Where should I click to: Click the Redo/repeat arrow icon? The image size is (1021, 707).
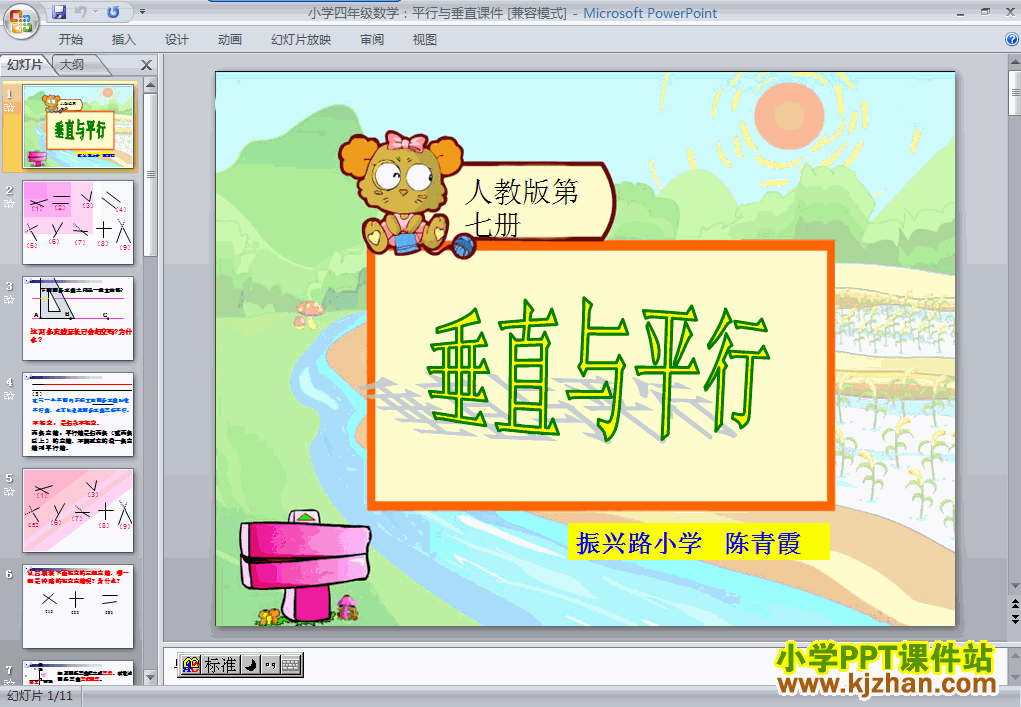[113, 12]
